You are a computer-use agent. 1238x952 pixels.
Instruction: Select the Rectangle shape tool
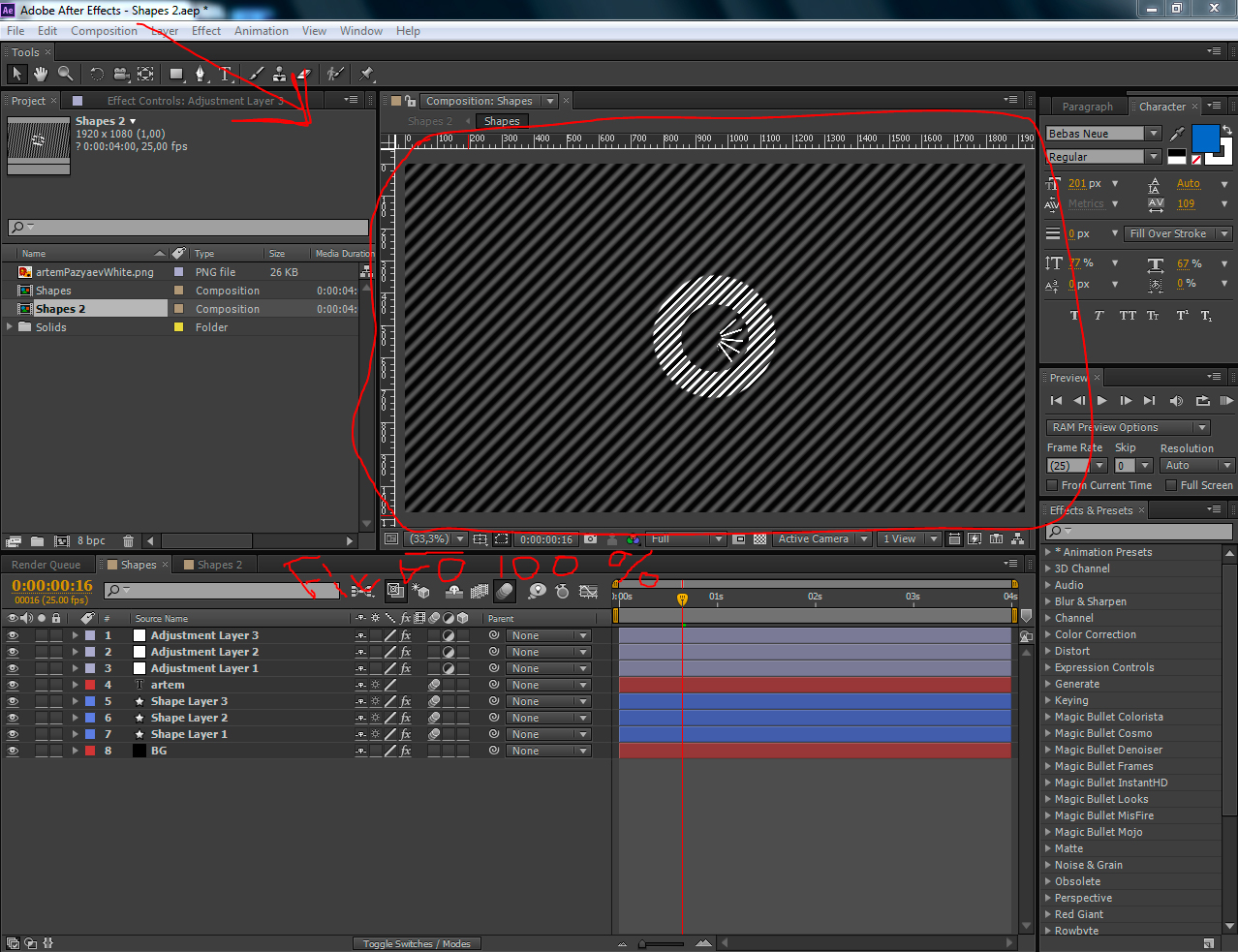click(x=177, y=74)
